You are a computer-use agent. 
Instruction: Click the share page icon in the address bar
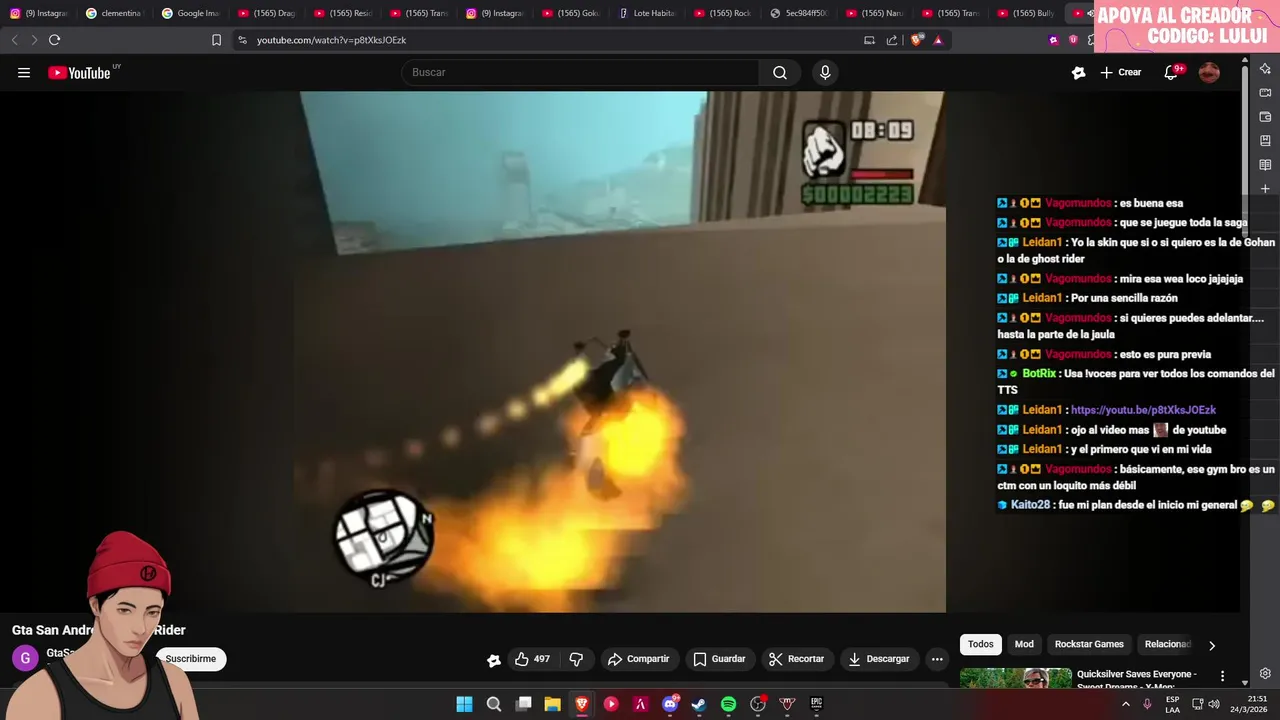pos(892,40)
